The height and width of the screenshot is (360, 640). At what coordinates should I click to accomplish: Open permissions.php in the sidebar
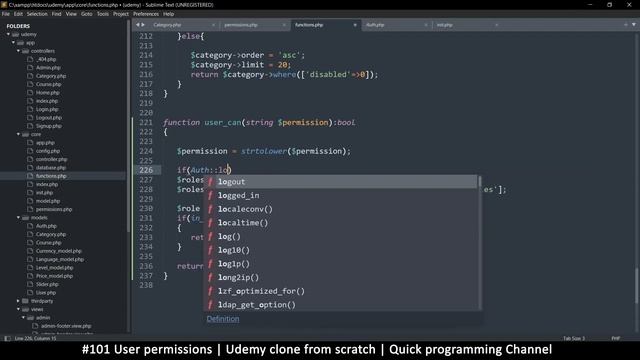tap(54, 209)
